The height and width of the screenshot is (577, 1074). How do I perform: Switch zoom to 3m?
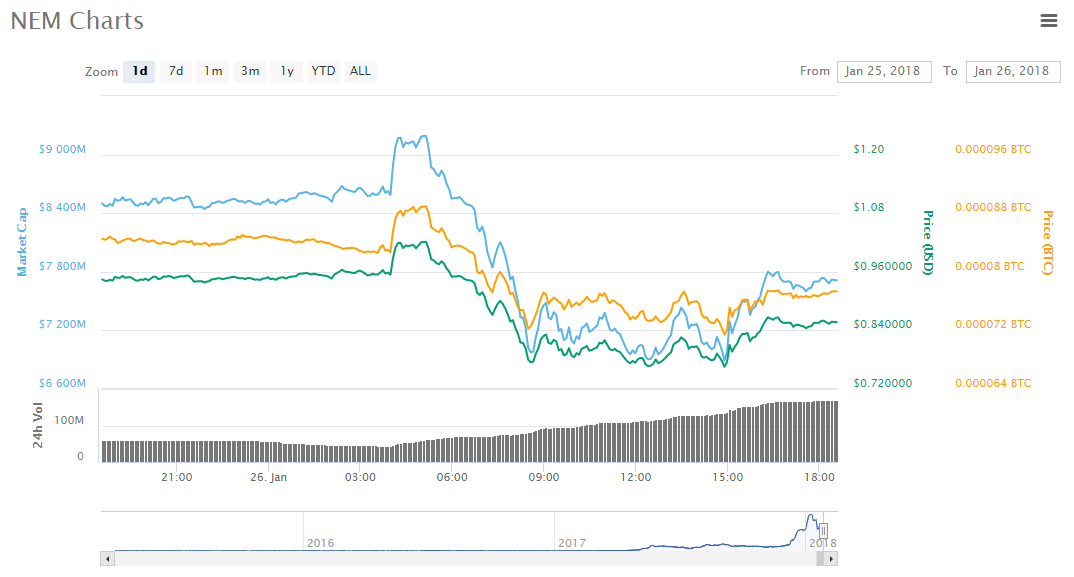(250, 71)
